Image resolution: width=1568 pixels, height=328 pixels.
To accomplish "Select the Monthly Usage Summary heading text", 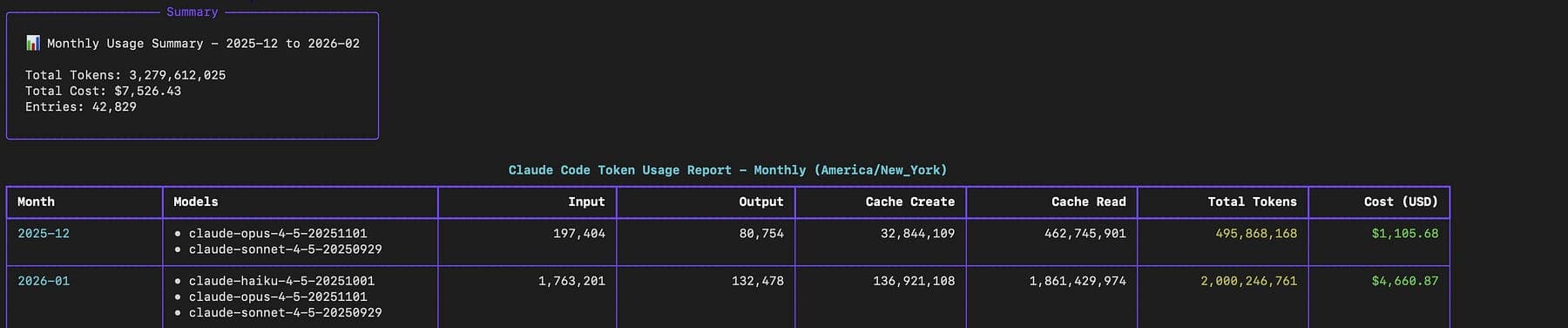I will [203, 44].
